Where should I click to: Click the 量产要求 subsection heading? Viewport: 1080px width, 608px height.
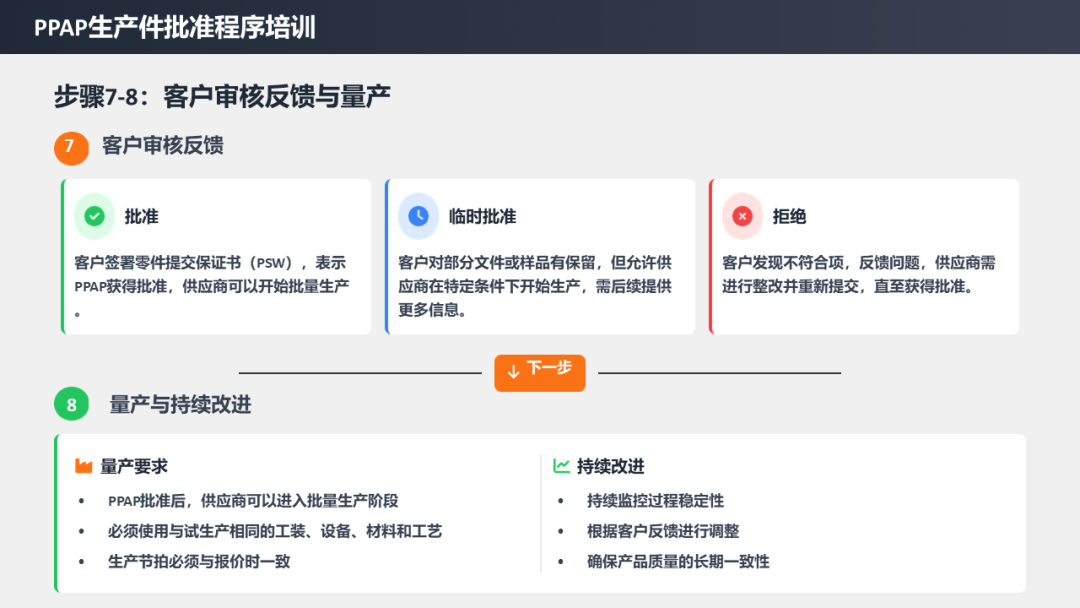pyautogui.click(x=134, y=466)
